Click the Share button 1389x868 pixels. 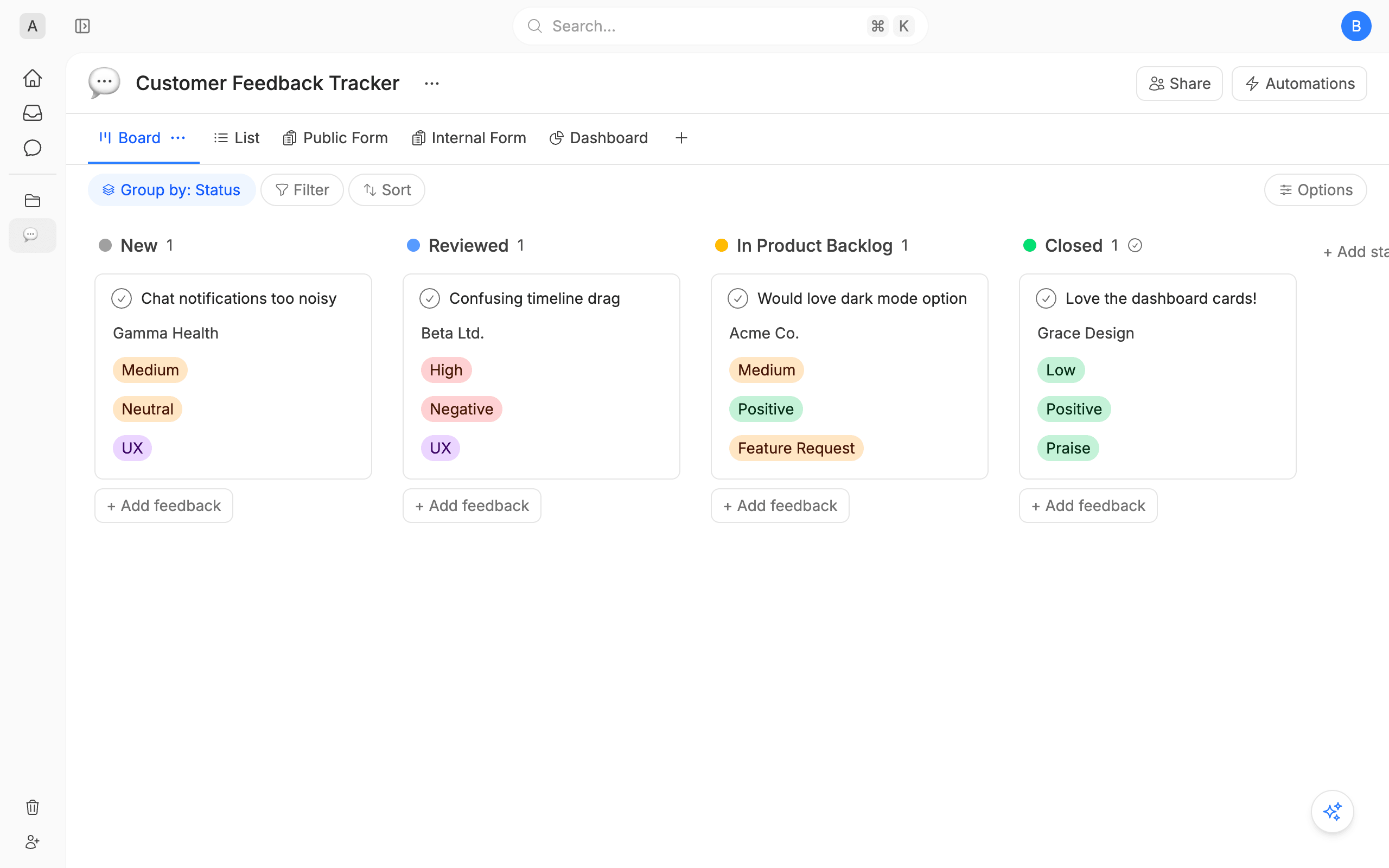click(x=1180, y=84)
